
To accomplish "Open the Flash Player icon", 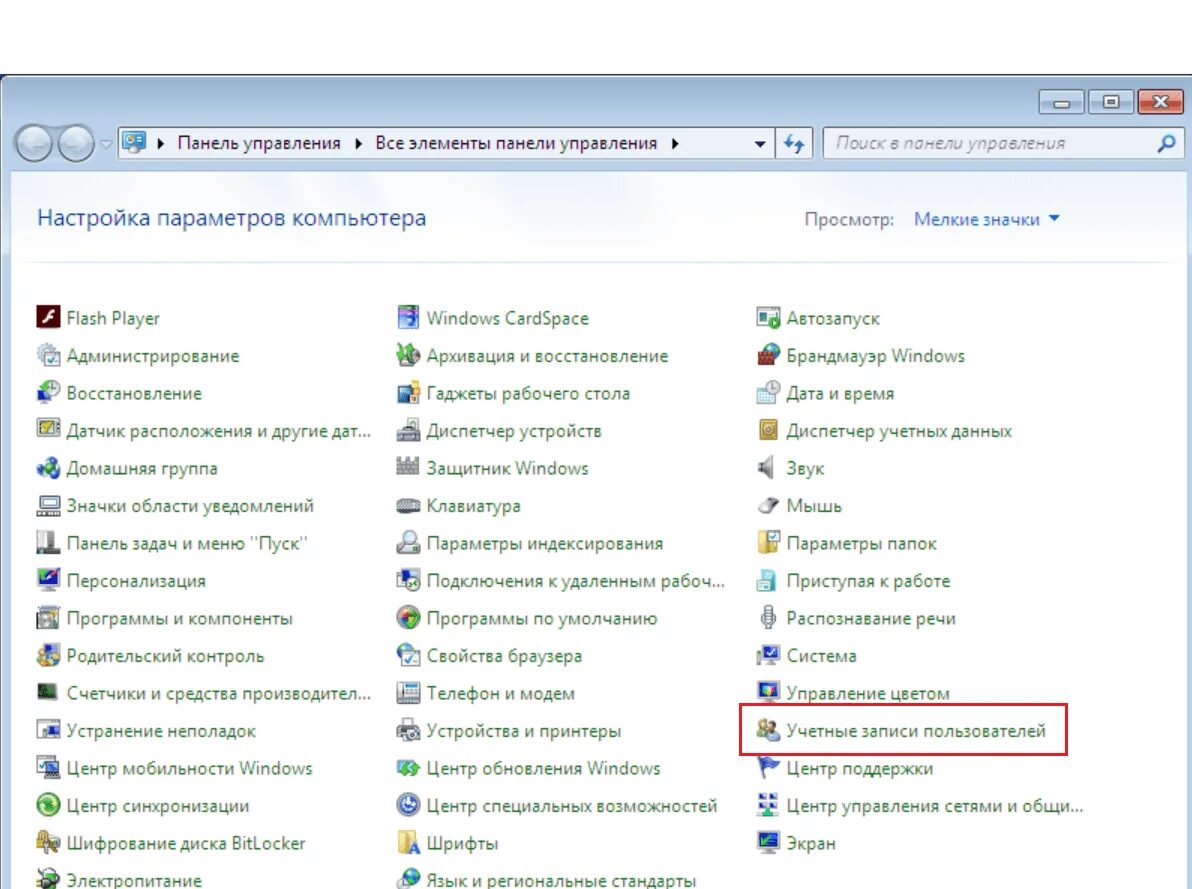I will point(48,317).
